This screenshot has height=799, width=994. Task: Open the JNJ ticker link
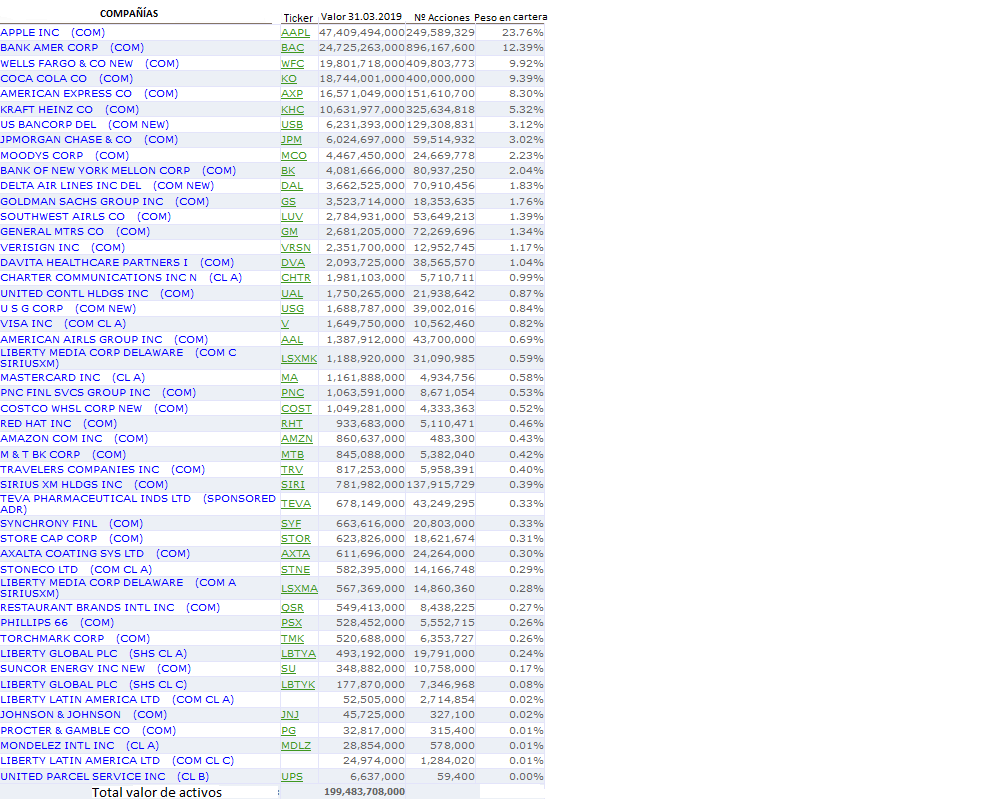[290, 715]
